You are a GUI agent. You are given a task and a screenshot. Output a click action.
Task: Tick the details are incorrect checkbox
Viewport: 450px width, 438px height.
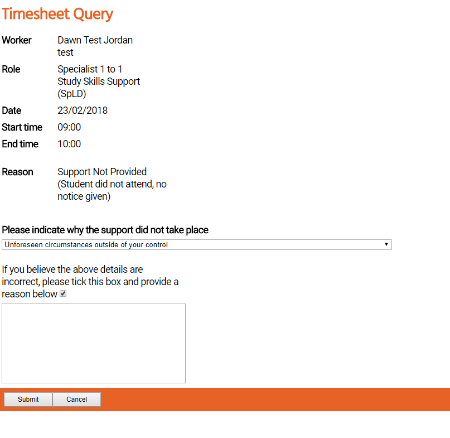click(63, 294)
